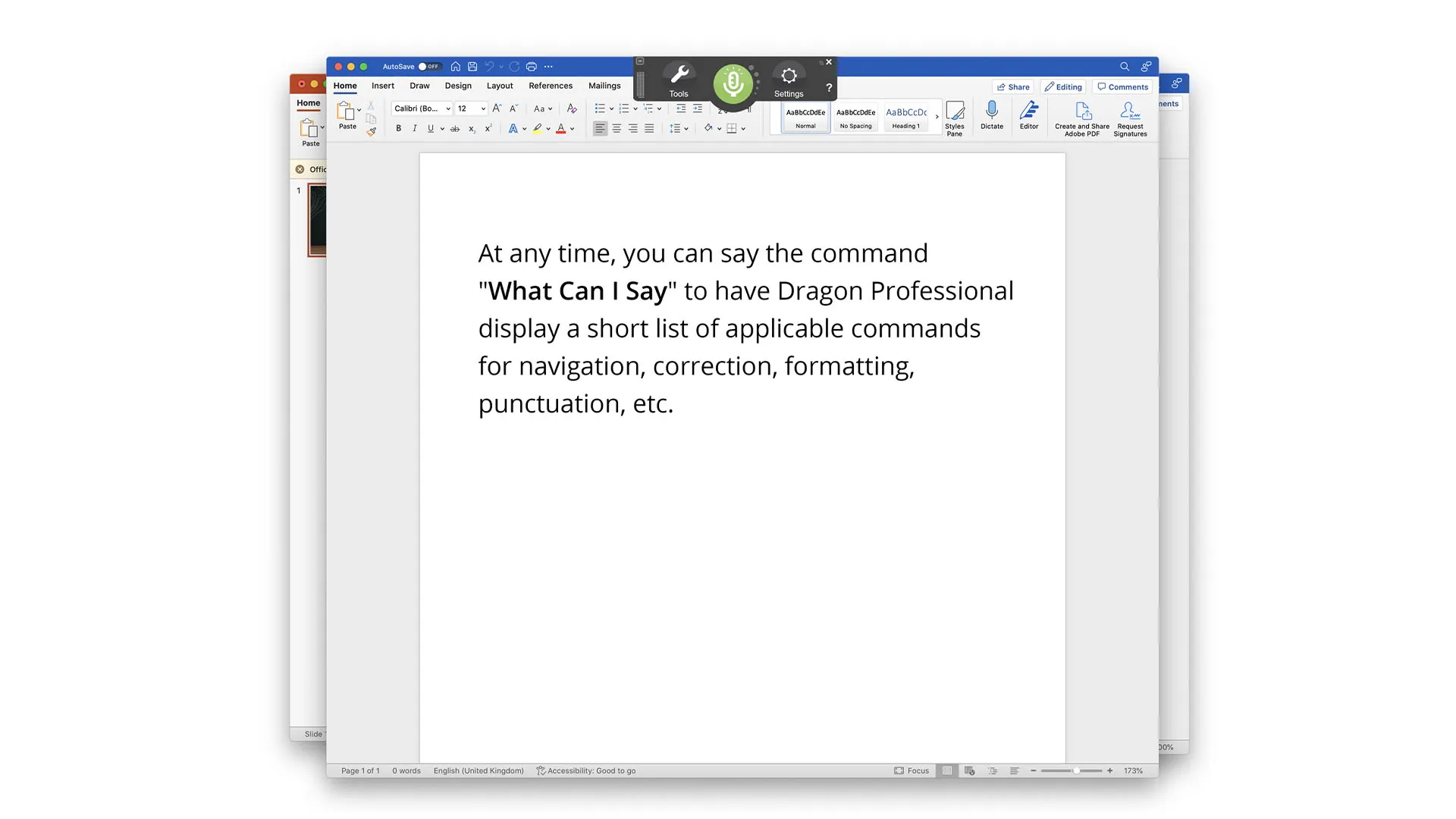Open the Layout ribbon tab
1456x819 pixels.
tap(500, 86)
